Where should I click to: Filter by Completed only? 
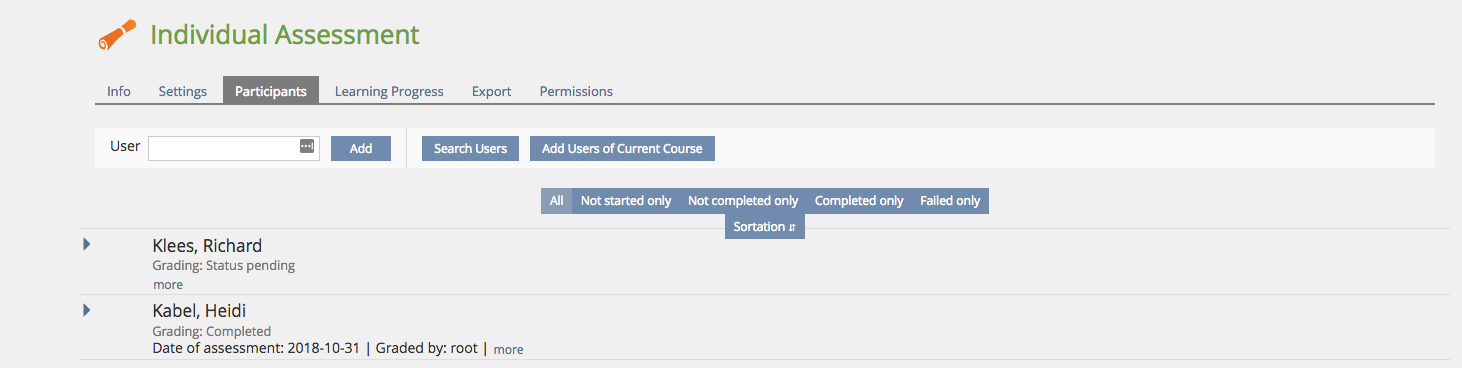(x=859, y=201)
